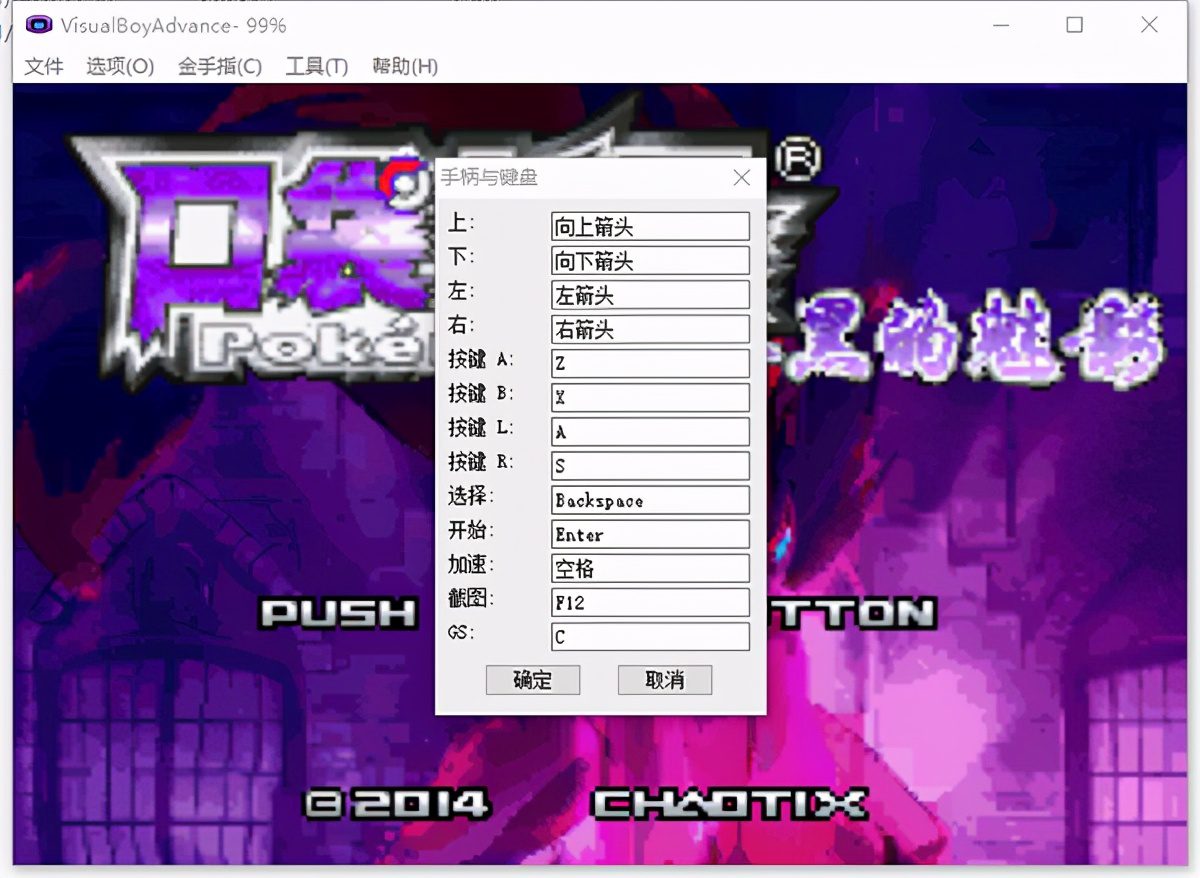
Task: Select the 按键 B field showing X
Action: (x=650, y=397)
